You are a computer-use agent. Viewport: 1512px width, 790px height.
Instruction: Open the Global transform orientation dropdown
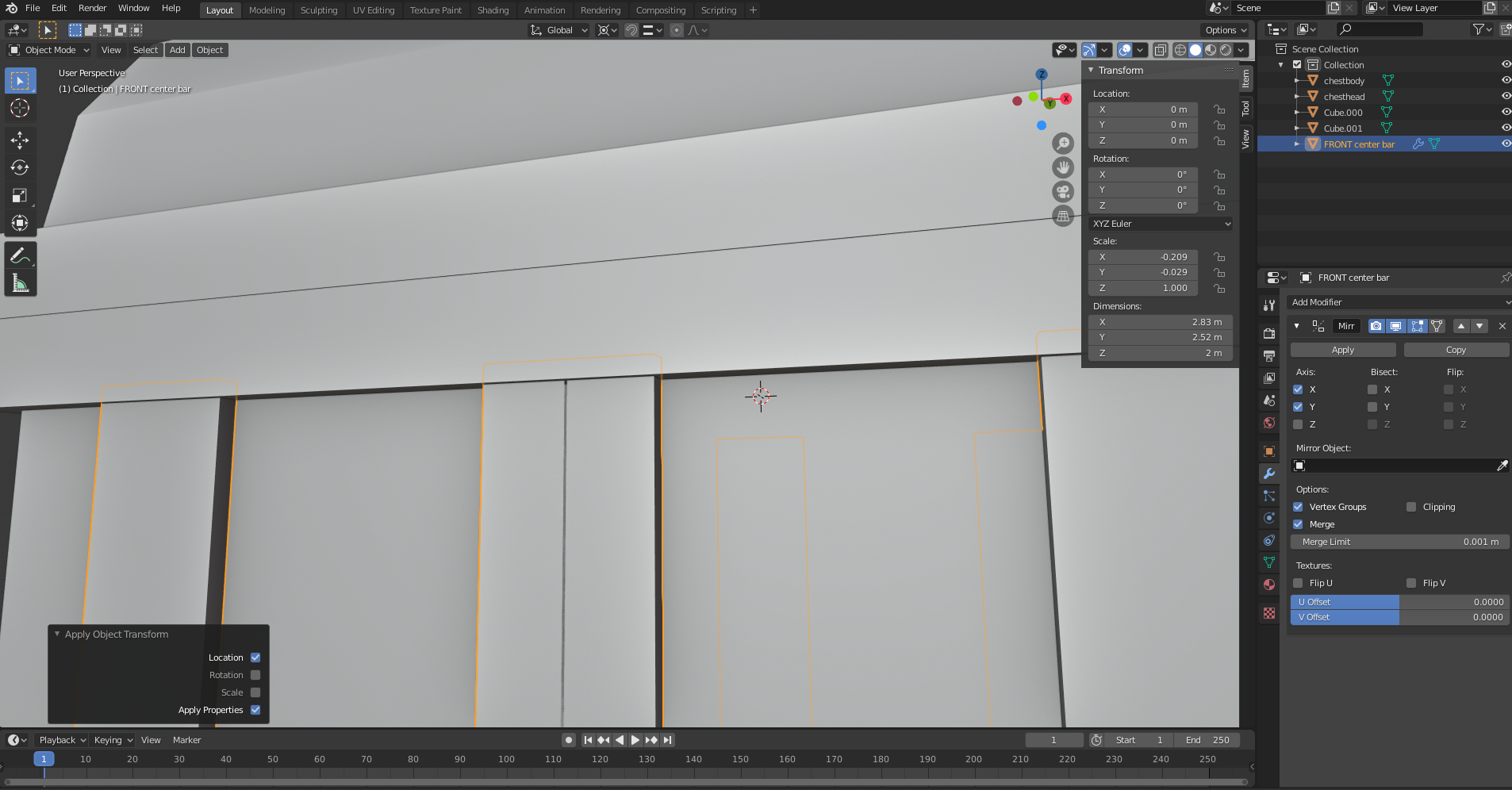[559, 30]
